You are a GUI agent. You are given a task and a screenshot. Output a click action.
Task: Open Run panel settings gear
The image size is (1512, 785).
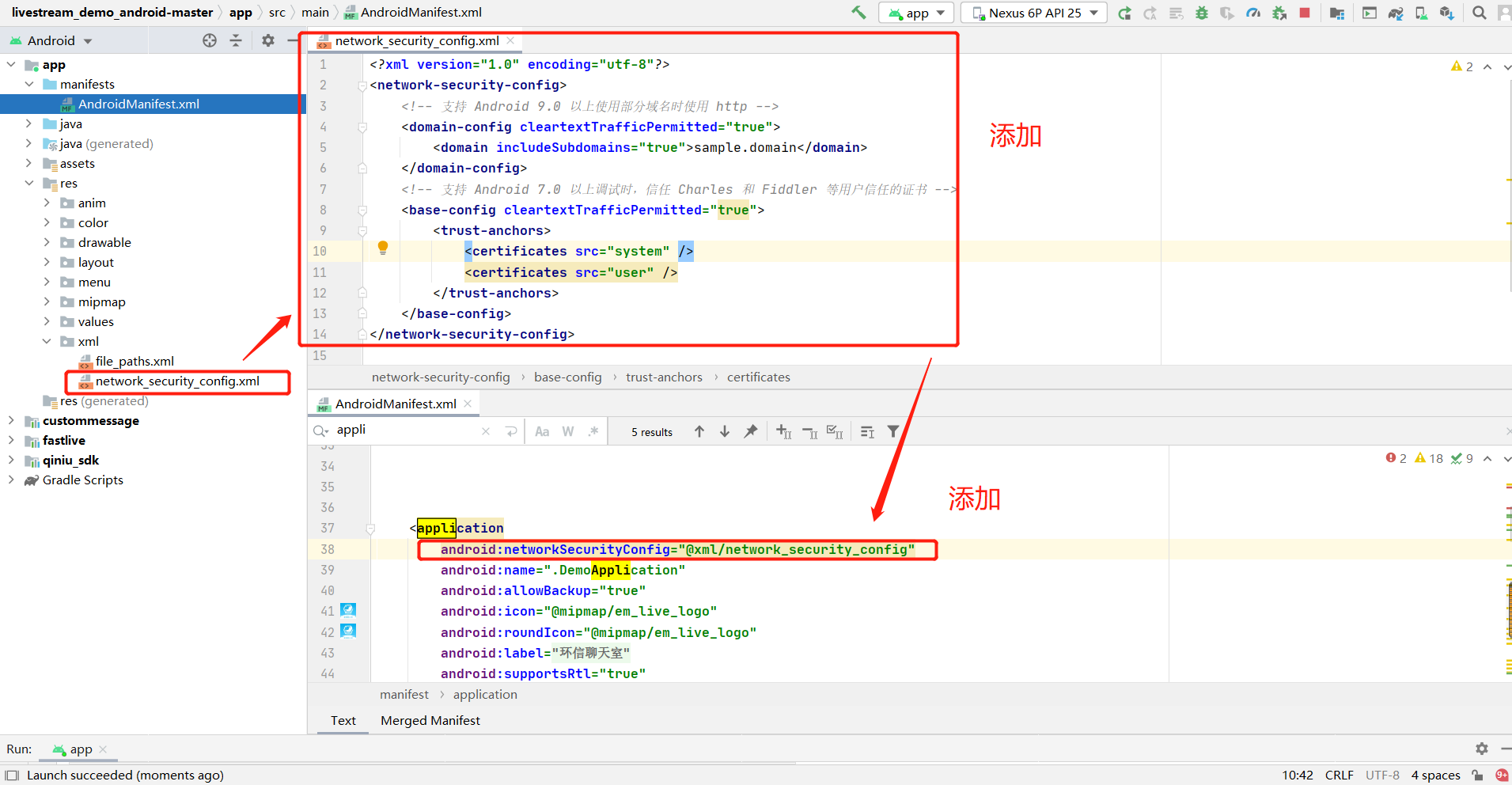pyautogui.click(x=1482, y=749)
